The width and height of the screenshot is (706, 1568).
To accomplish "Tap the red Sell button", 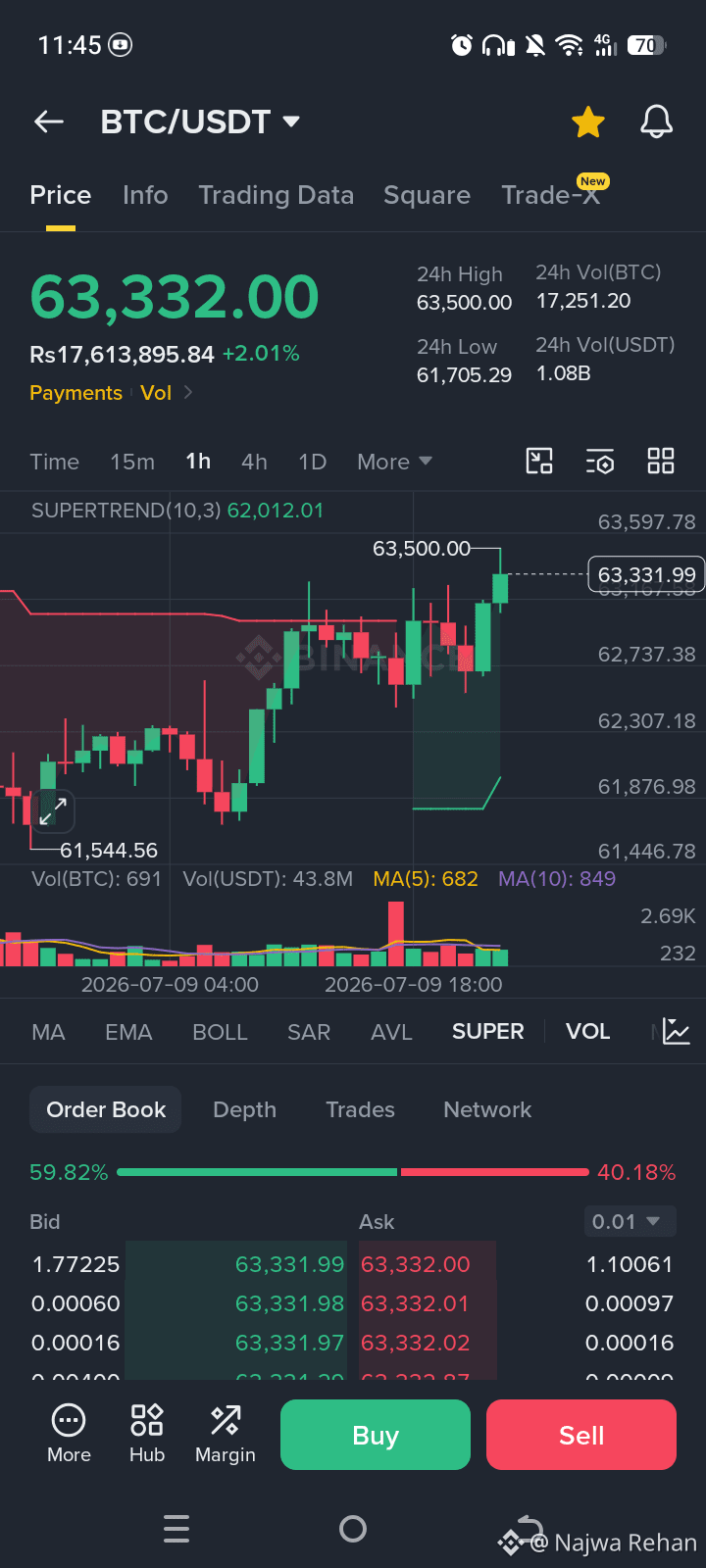I will pos(581,1435).
